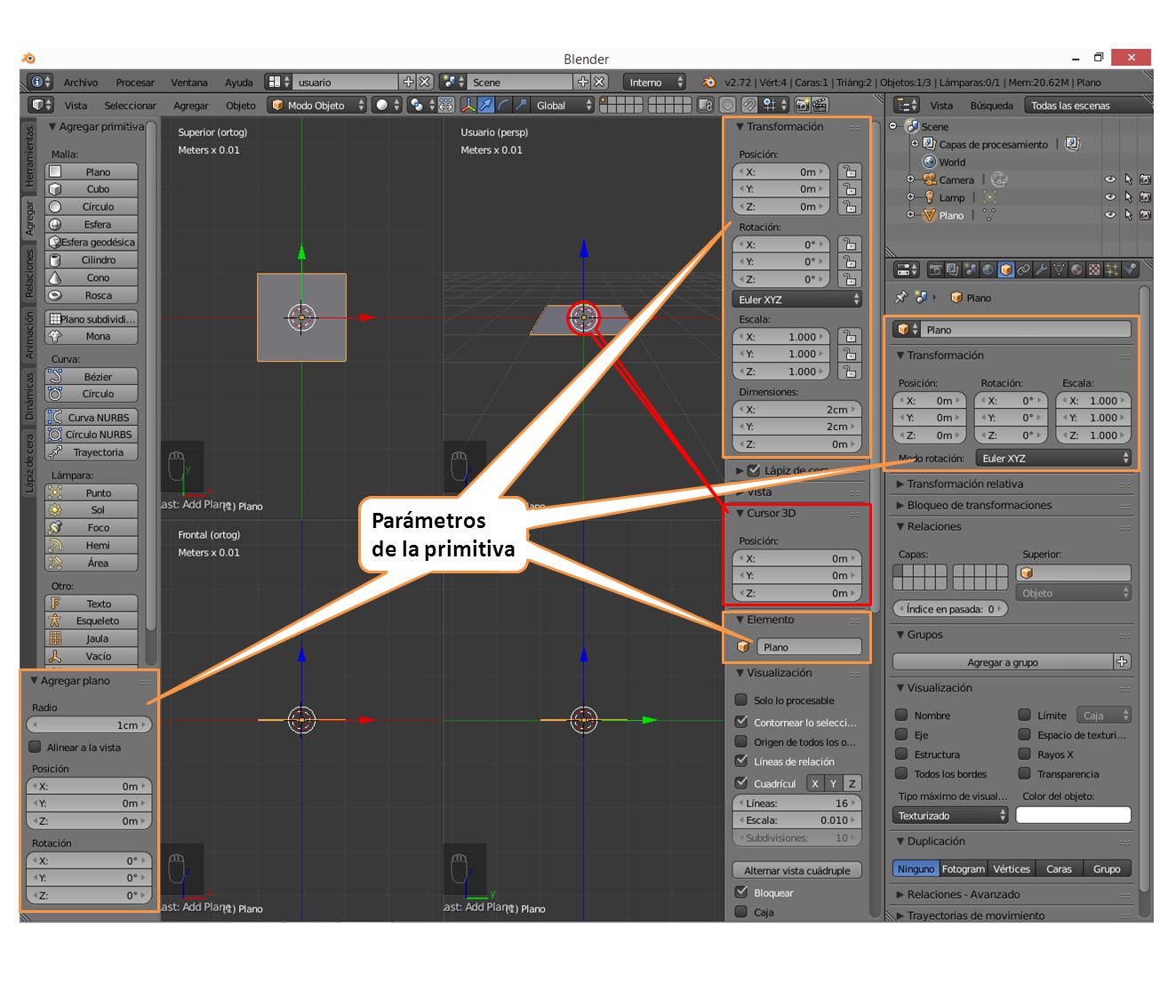Screen dimensions: 1176x1008
Task: Enable the Rayos X checkbox
Action: [1025, 754]
